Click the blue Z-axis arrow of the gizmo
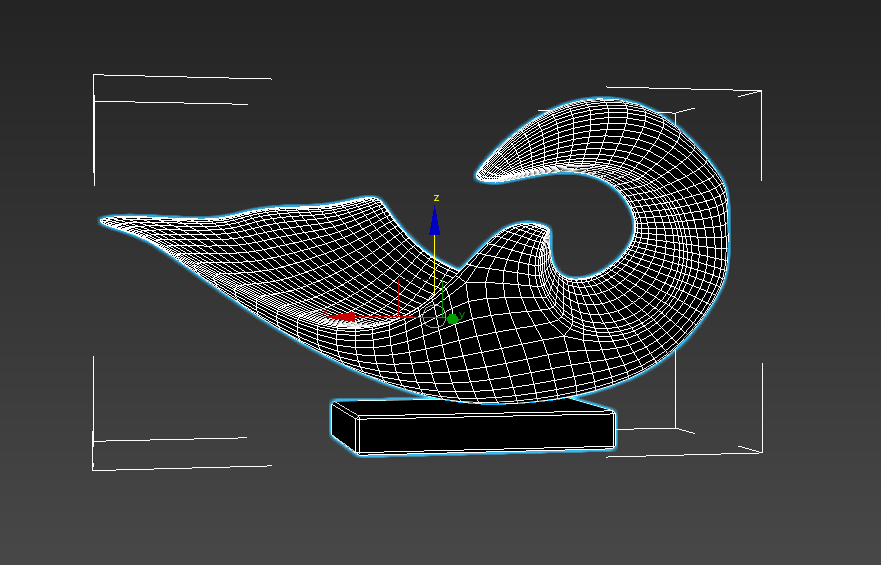Screen dimensions: 881x565 click(x=434, y=221)
